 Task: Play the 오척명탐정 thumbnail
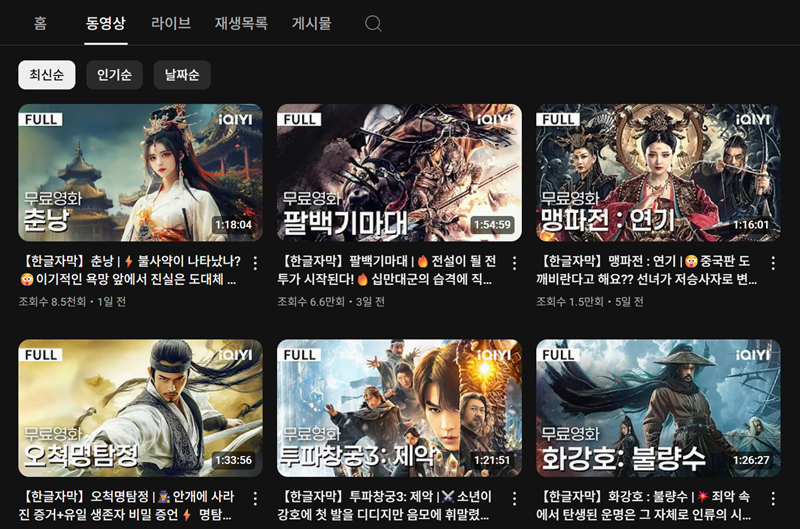(x=140, y=408)
